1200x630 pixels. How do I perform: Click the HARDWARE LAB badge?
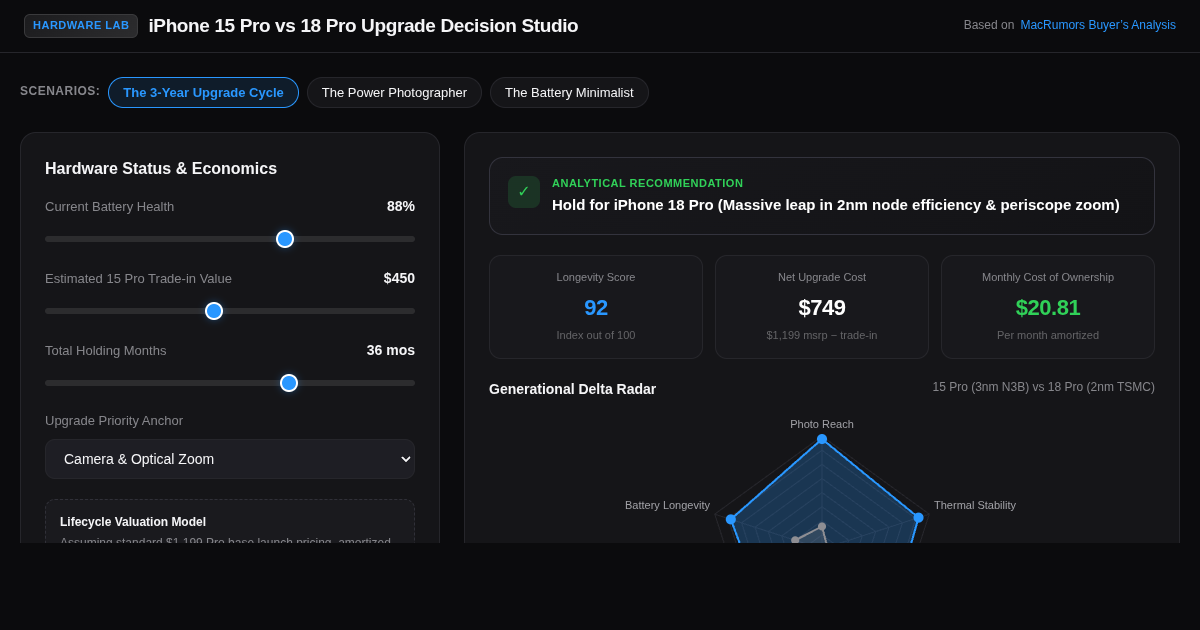click(81, 26)
